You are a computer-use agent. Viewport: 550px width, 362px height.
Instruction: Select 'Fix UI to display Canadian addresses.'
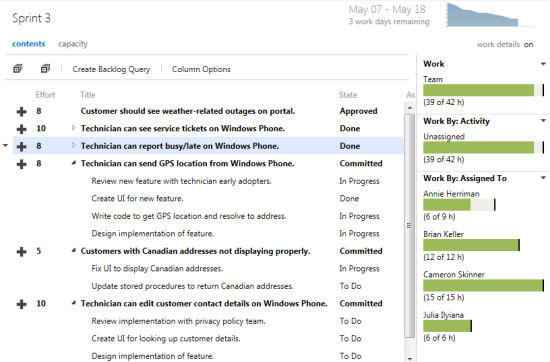point(157,269)
